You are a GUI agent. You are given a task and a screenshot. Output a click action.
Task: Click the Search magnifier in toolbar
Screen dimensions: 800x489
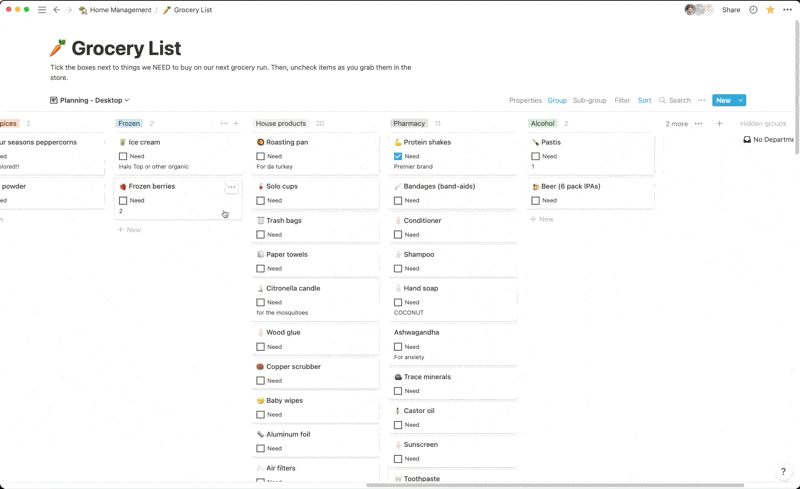click(x=663, y=100)
